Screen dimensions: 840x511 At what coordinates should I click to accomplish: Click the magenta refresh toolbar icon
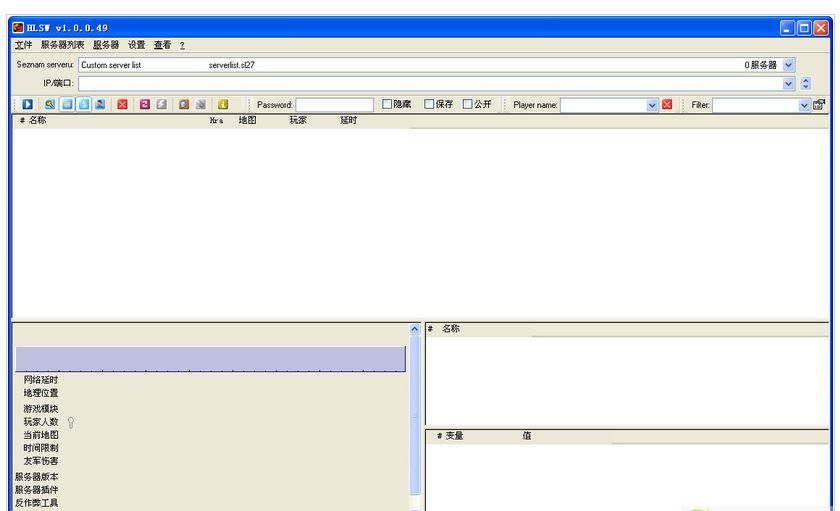click(x=145, y=104)
